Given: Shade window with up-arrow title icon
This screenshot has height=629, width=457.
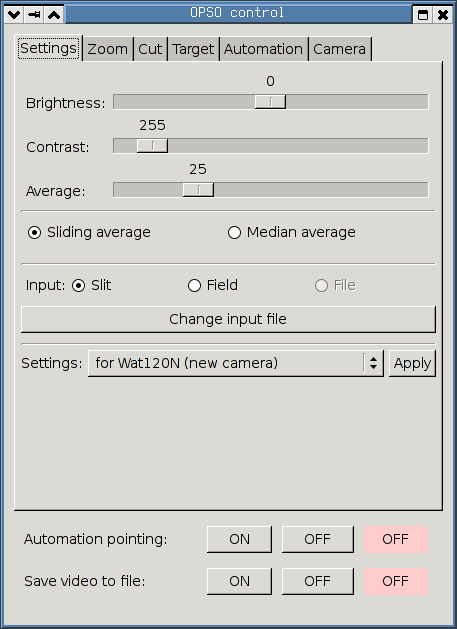Looking at the screenshot, I should tap(54, 15).
